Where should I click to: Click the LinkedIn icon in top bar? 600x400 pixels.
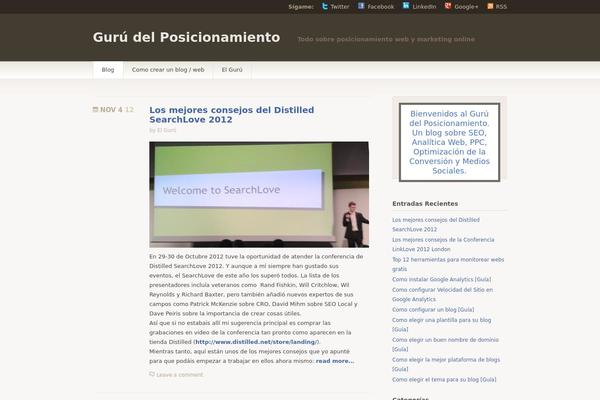(406, 6)
